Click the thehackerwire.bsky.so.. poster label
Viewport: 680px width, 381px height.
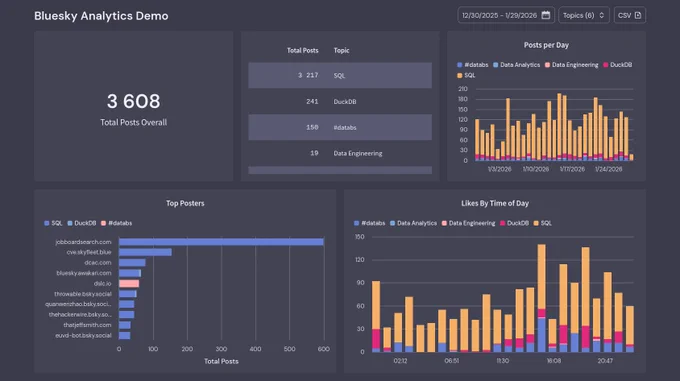pyautogui.click(x=80, y=315)
